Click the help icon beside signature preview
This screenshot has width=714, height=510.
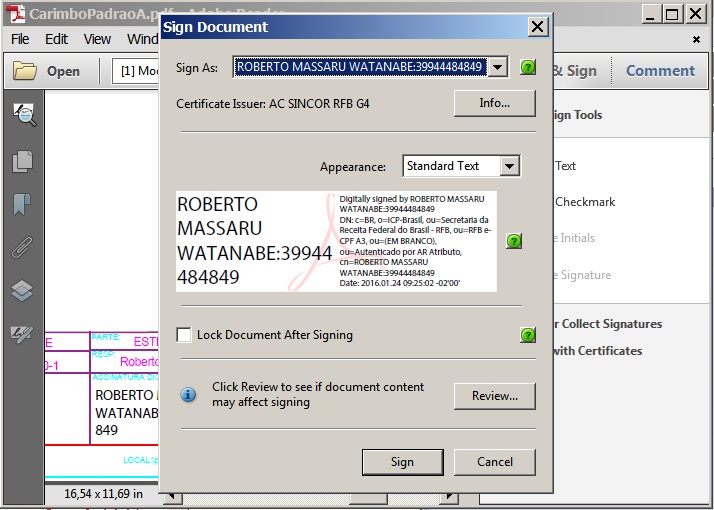click(514, 241)
